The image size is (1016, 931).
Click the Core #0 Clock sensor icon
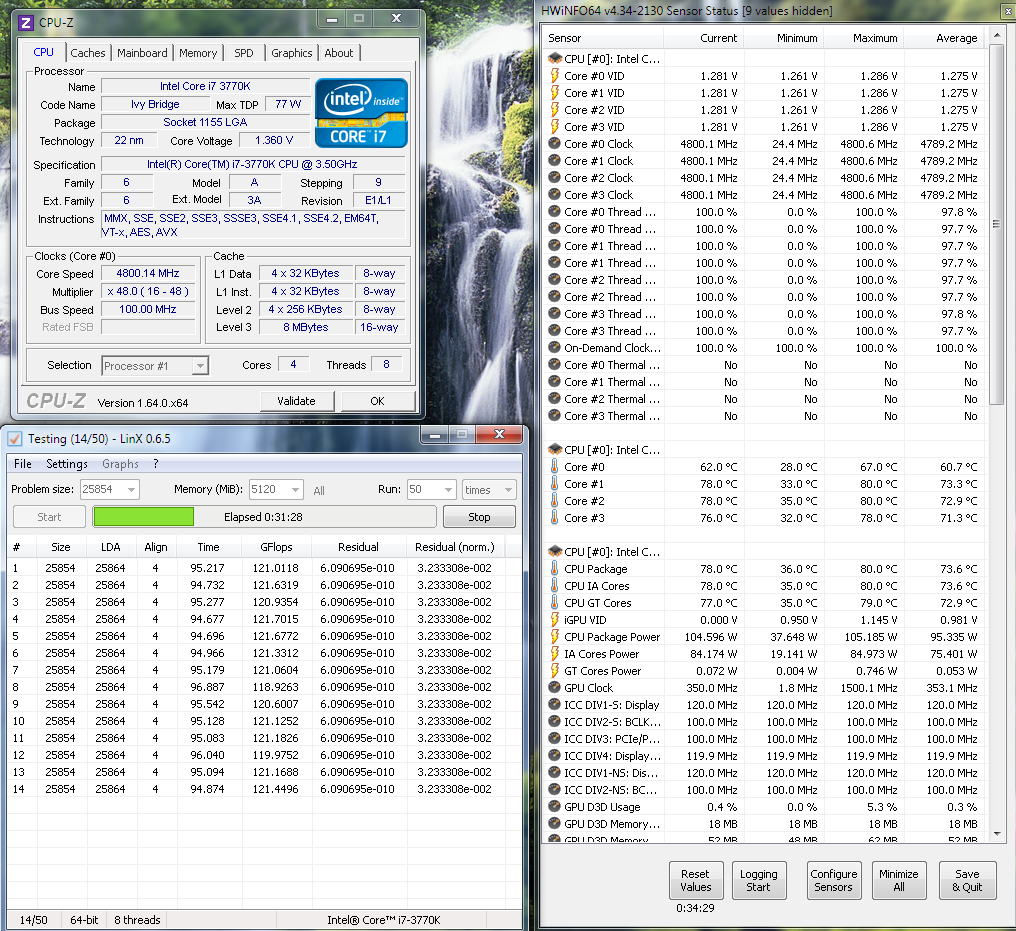(555, 144)
